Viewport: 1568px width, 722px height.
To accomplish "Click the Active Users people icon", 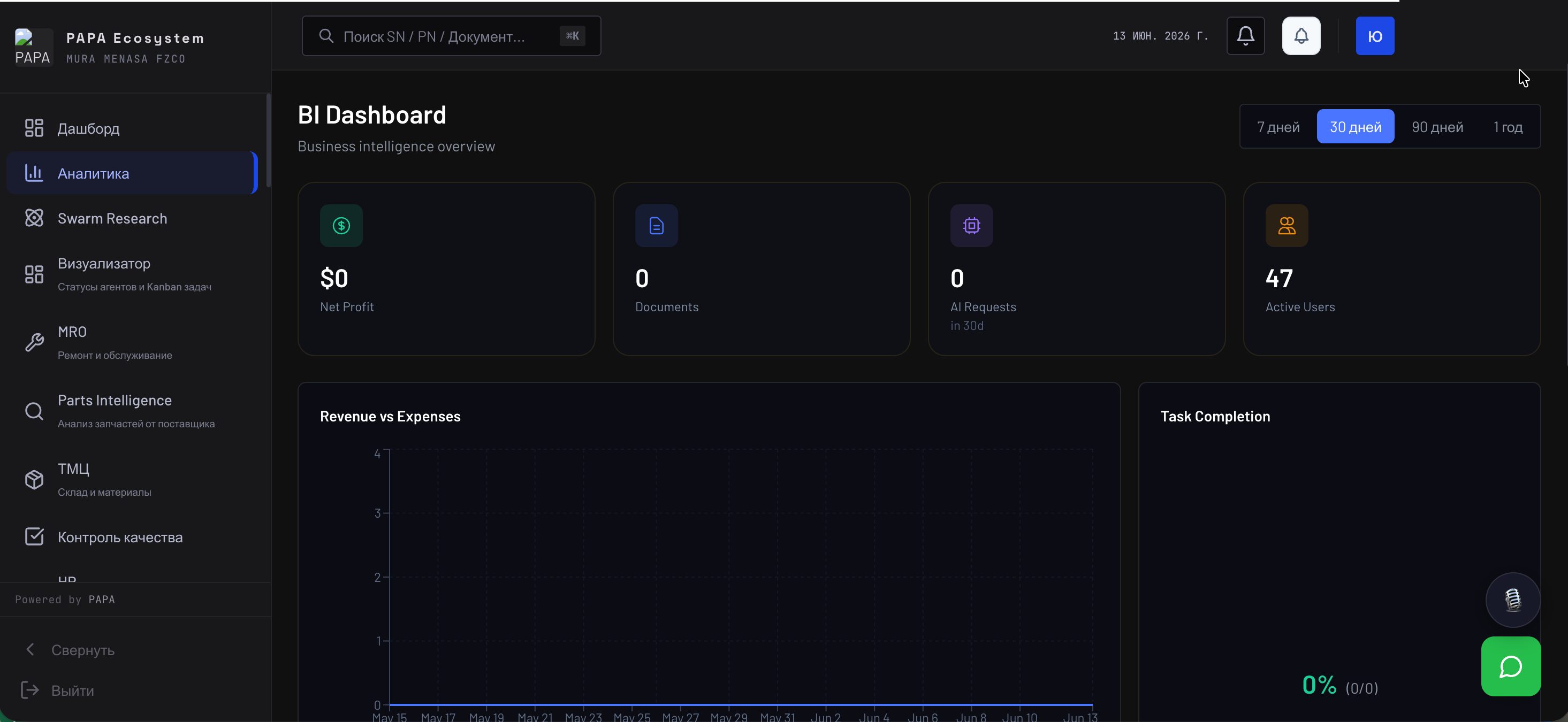I will pyautogui.click(x=1287, y=226).
